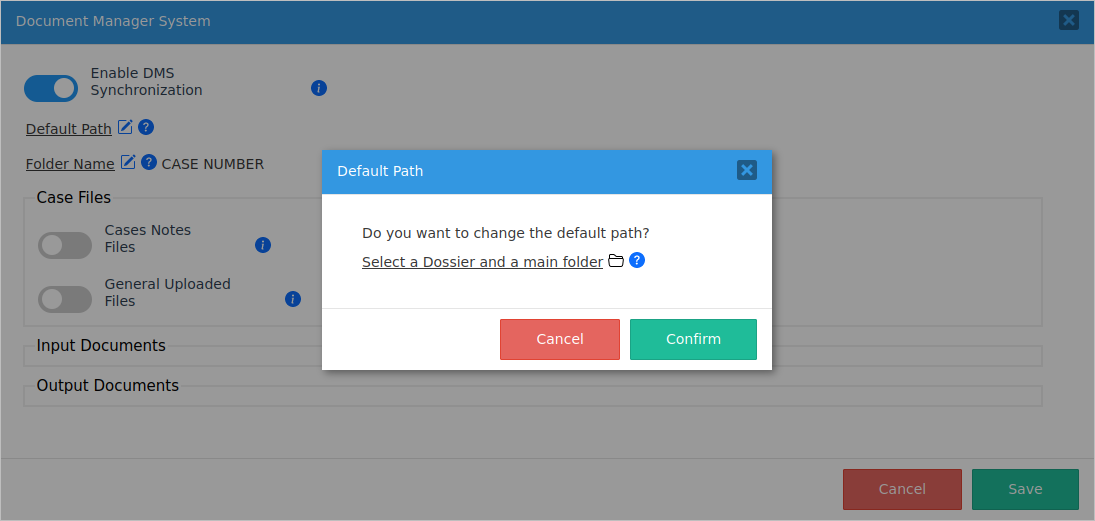Click the help icon next to Default Path
The image size is (1095, 521).
pyautogui.click(x=146, y=127)
